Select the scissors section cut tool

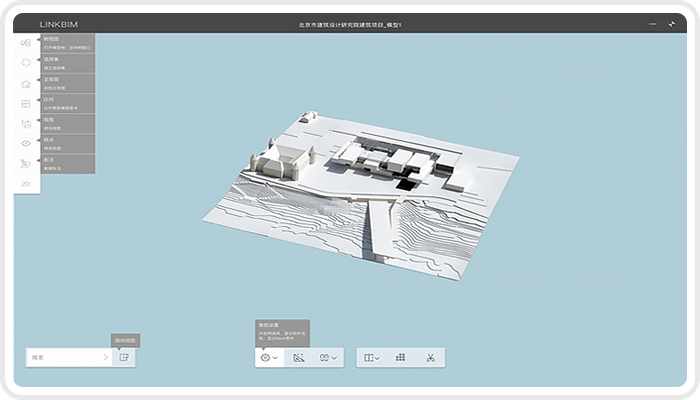tap(429, 357)
